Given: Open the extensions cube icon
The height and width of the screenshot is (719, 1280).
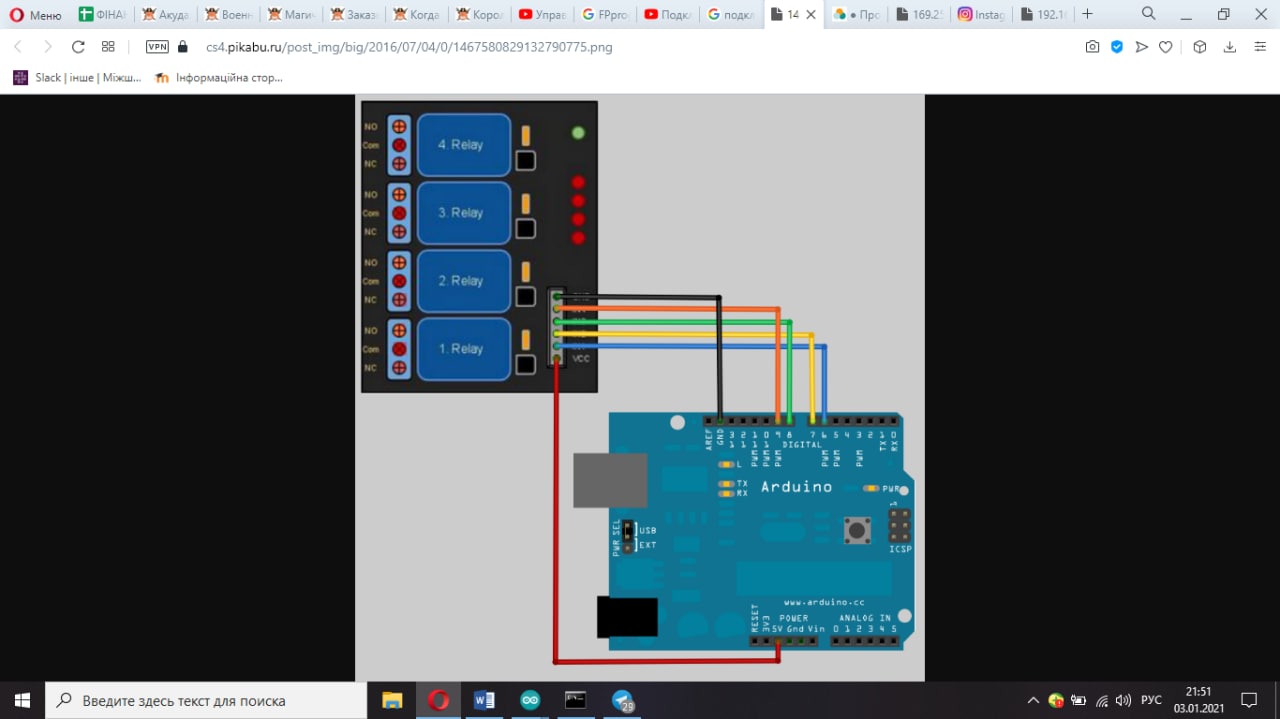Looking at the screenshot, I should pos(1200,47).
